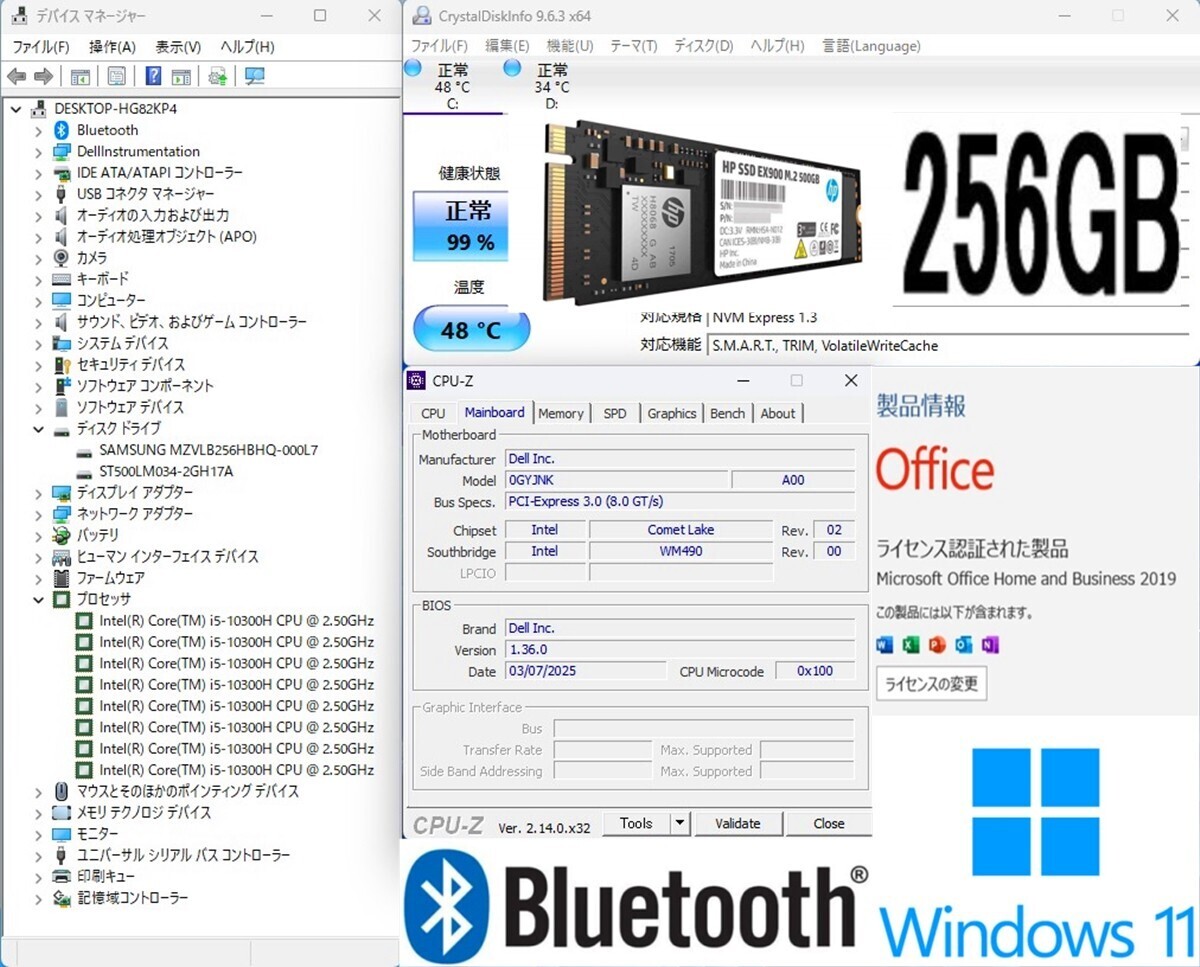1200x967 pixels.
Task: Expand the Bluetooth category
Action: tap(38, 130)
